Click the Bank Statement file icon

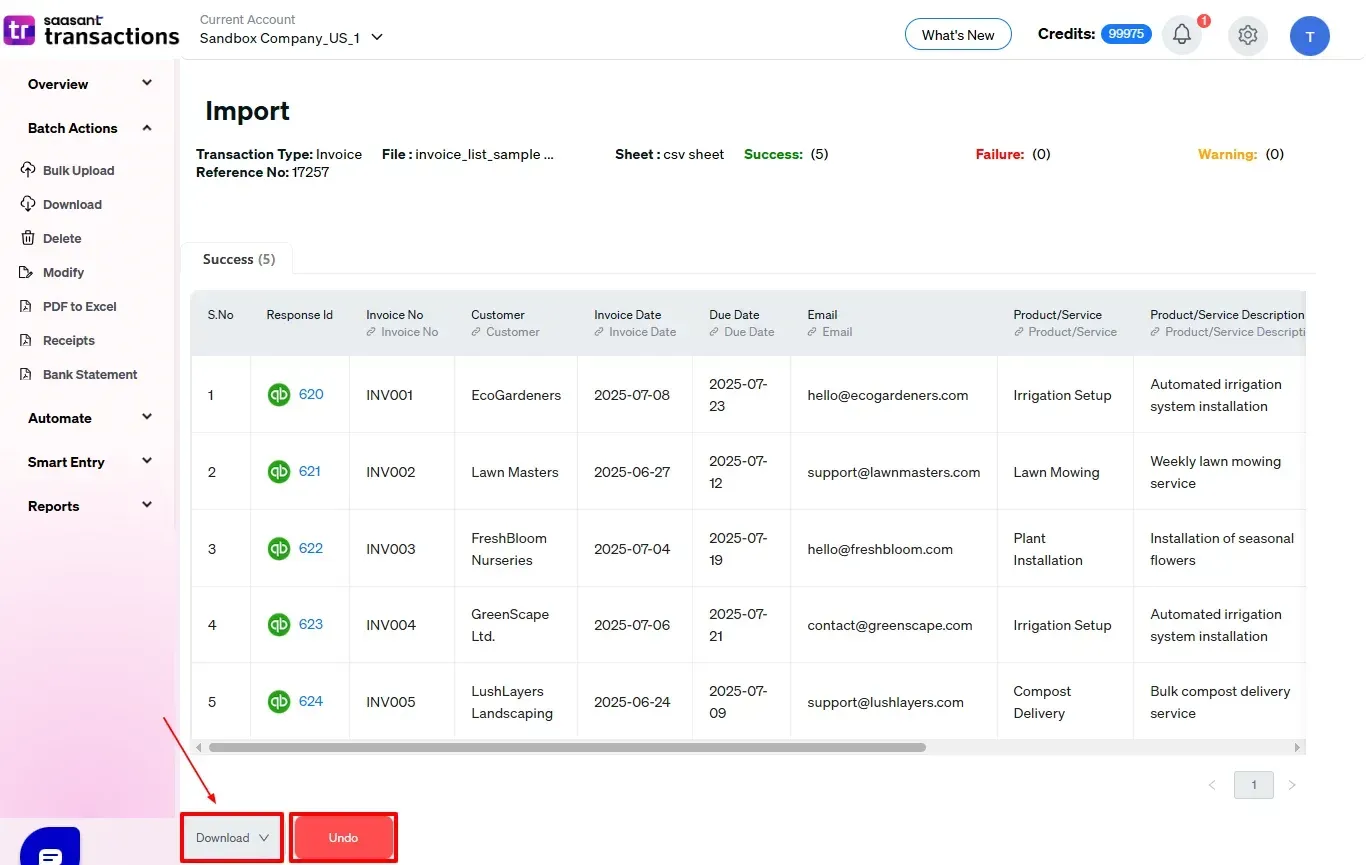[x=26, y=374]
